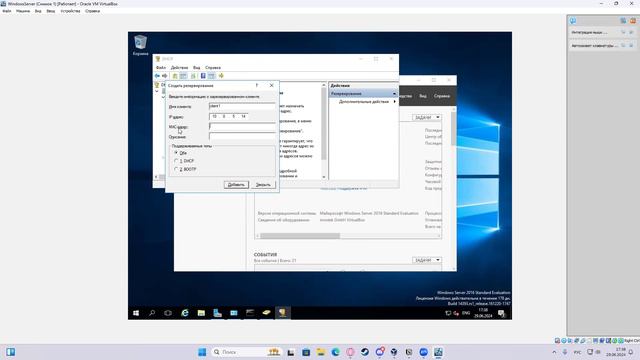Click the host Windows 11 Start button
Screen dimensions: 640x360
pos(202,352)
